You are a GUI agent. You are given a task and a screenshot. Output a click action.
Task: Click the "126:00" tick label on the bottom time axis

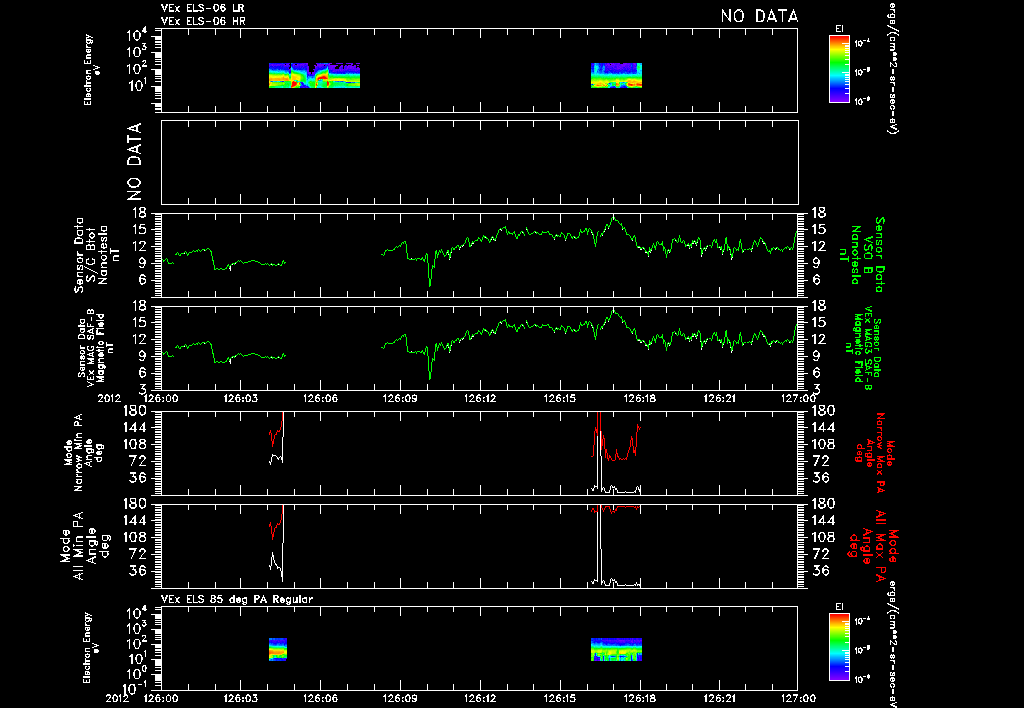[161, 698]
